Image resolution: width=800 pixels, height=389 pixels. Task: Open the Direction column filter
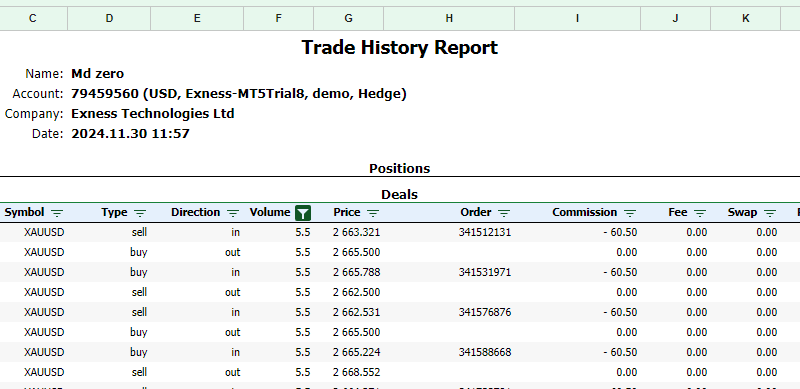[233, 213]
